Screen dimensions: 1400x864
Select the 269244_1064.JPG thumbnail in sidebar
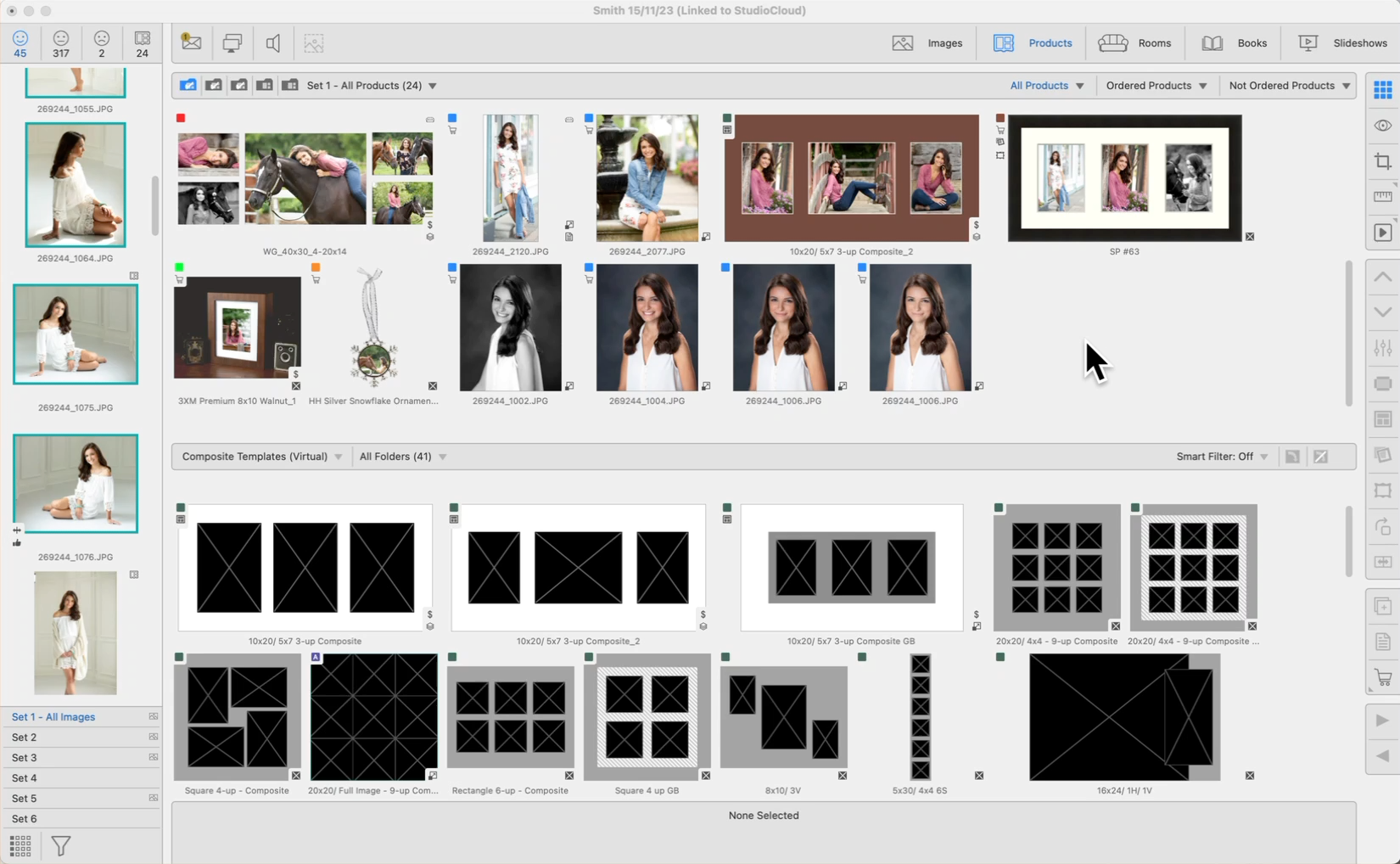pos(76,185)
